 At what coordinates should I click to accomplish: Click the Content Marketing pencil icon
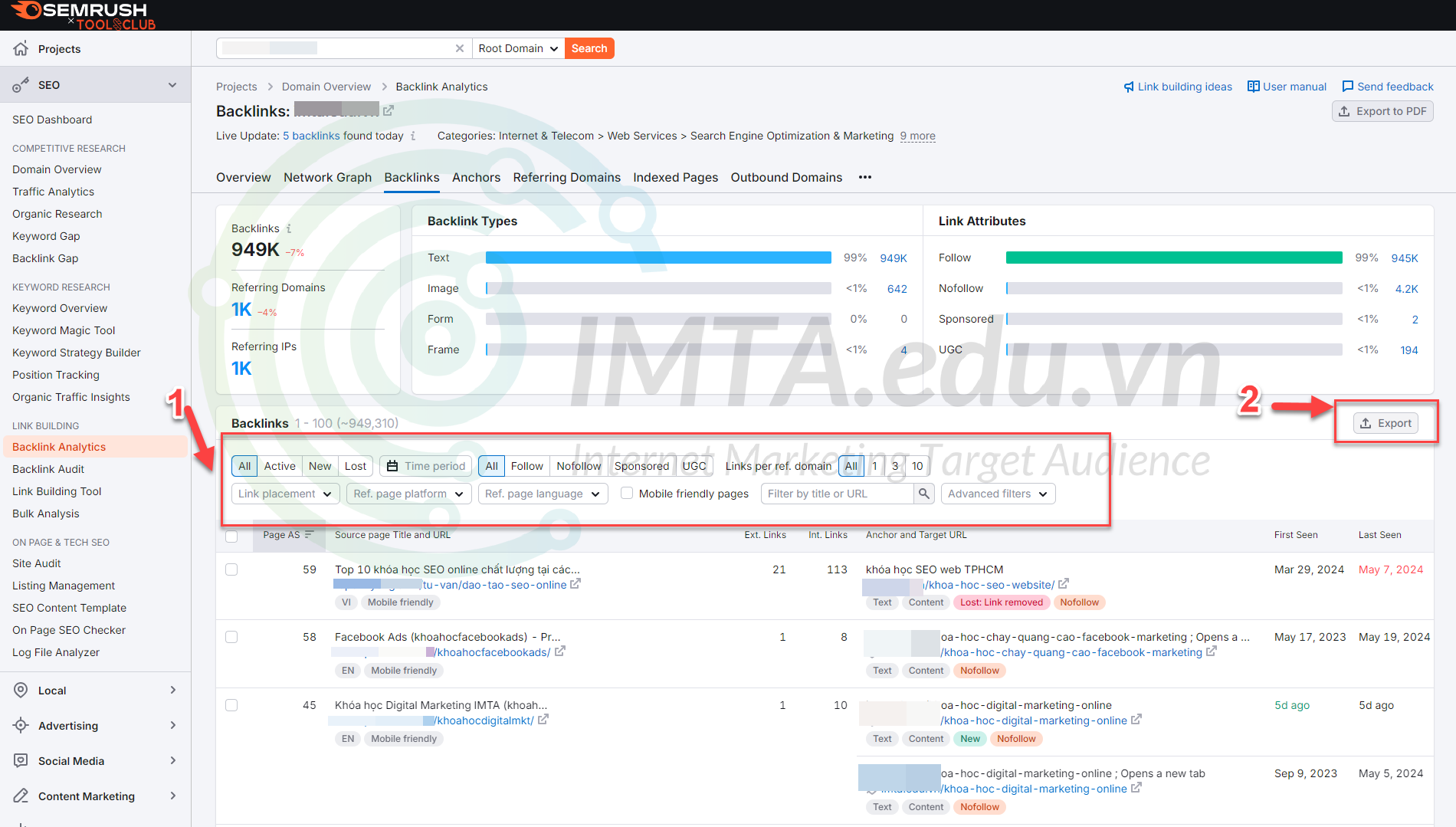click(21, 796)
